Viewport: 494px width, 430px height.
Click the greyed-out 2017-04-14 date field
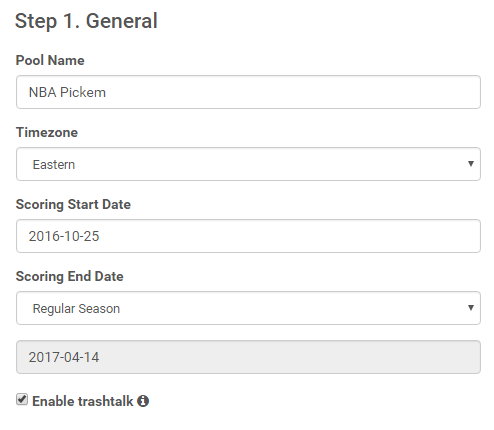pyautogui.click(x=248, y=357)
